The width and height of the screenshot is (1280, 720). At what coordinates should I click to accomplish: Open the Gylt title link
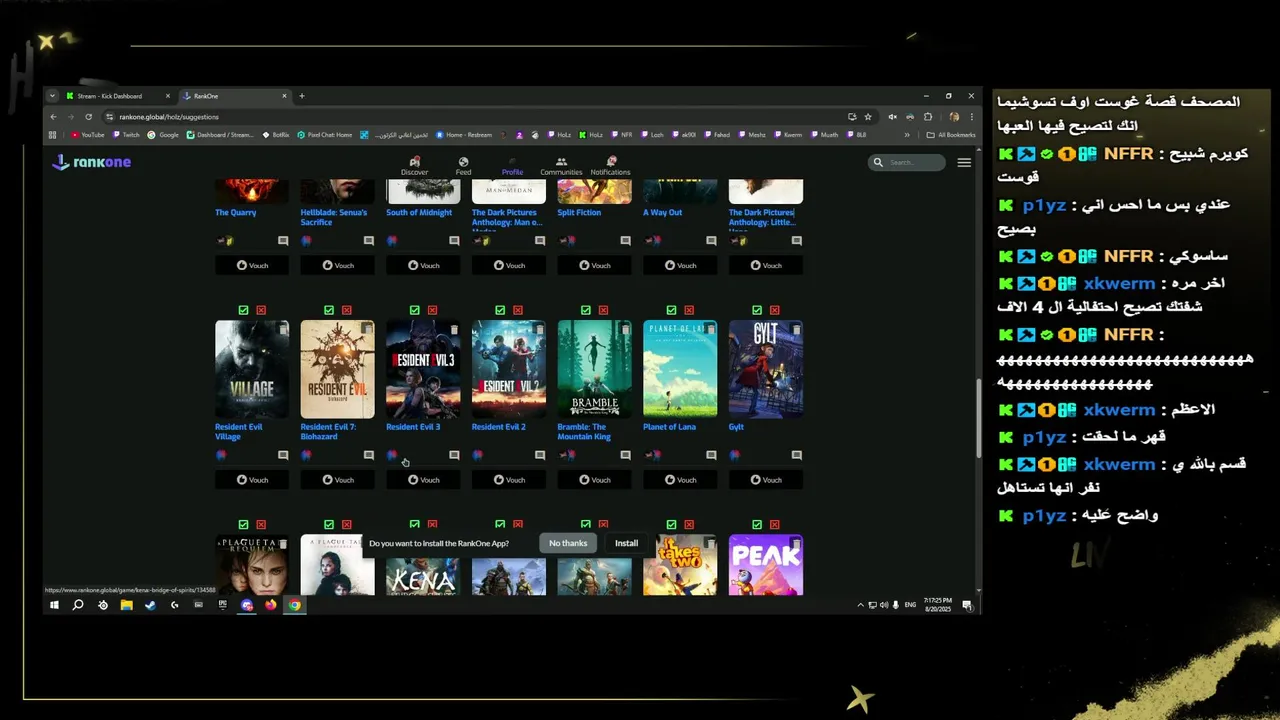click(x=736, y=427)
